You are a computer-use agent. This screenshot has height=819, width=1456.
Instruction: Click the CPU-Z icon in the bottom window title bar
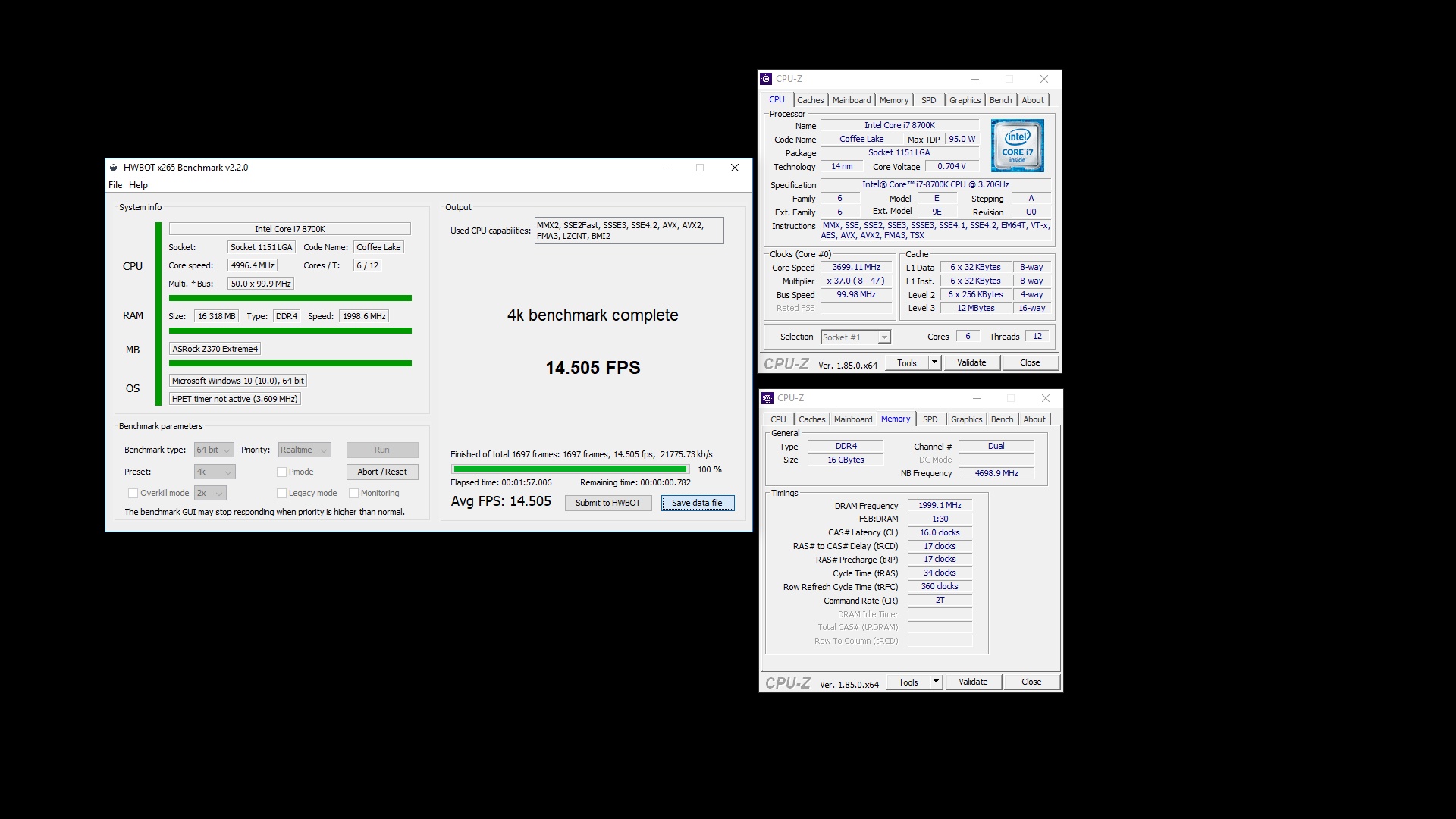point(767,398)
